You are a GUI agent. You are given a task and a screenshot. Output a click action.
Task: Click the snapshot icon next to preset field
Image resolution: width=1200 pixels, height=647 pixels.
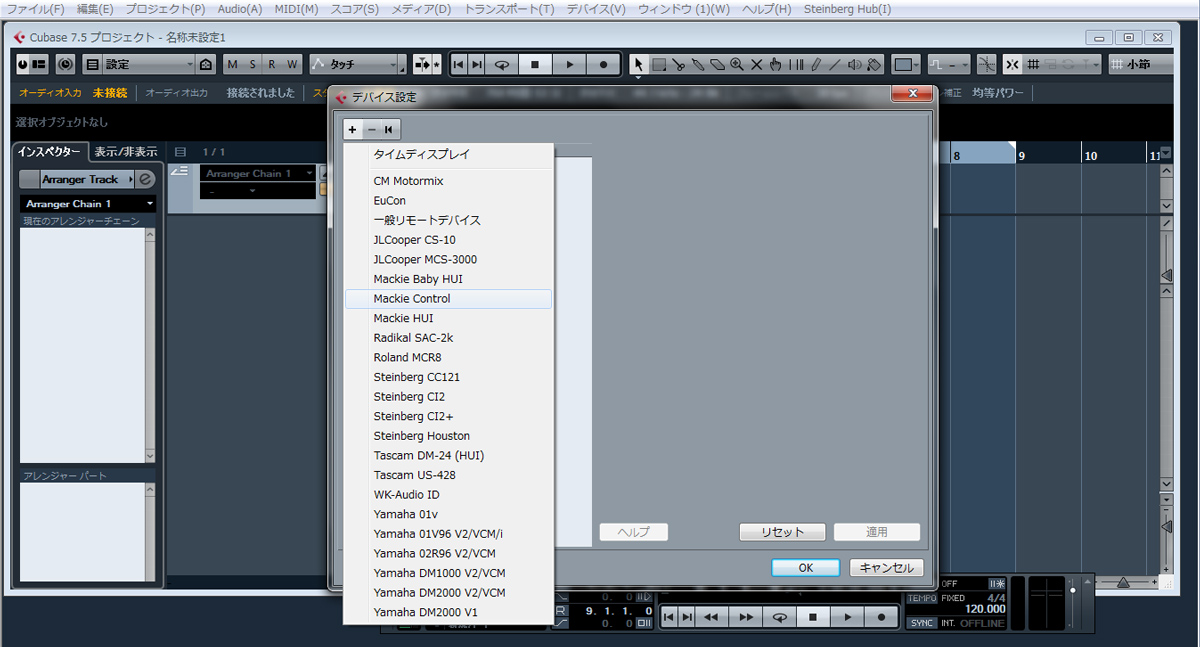point(206,64)
